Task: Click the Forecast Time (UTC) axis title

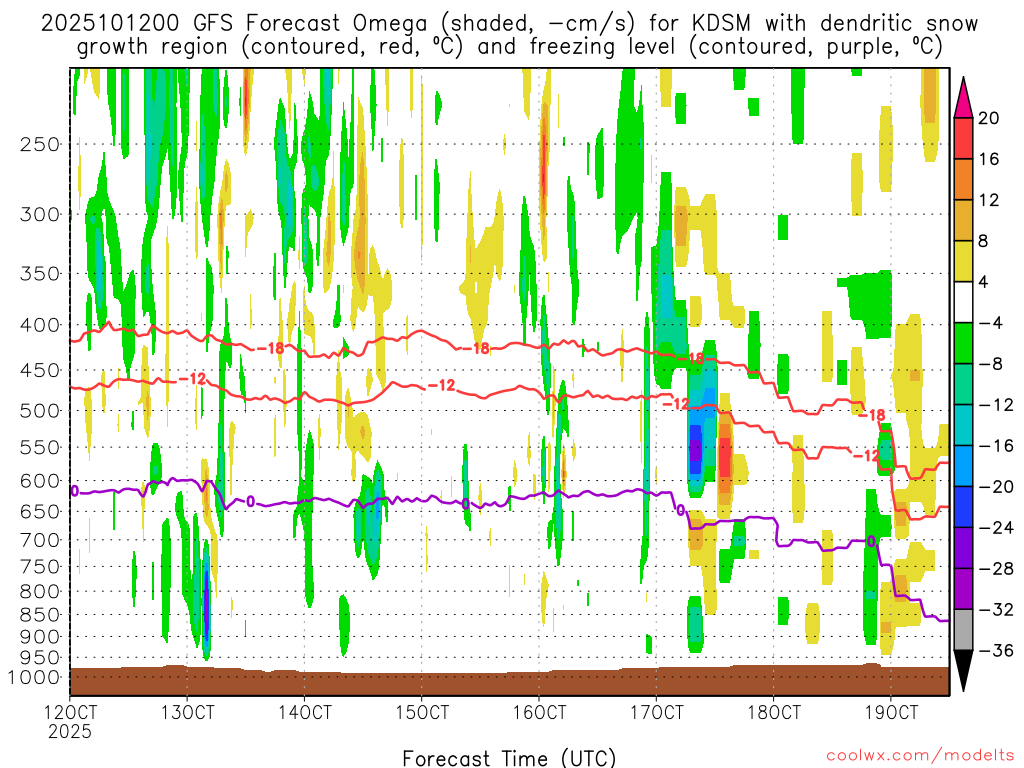Action: pyautogui.click(x=509, y=758)
